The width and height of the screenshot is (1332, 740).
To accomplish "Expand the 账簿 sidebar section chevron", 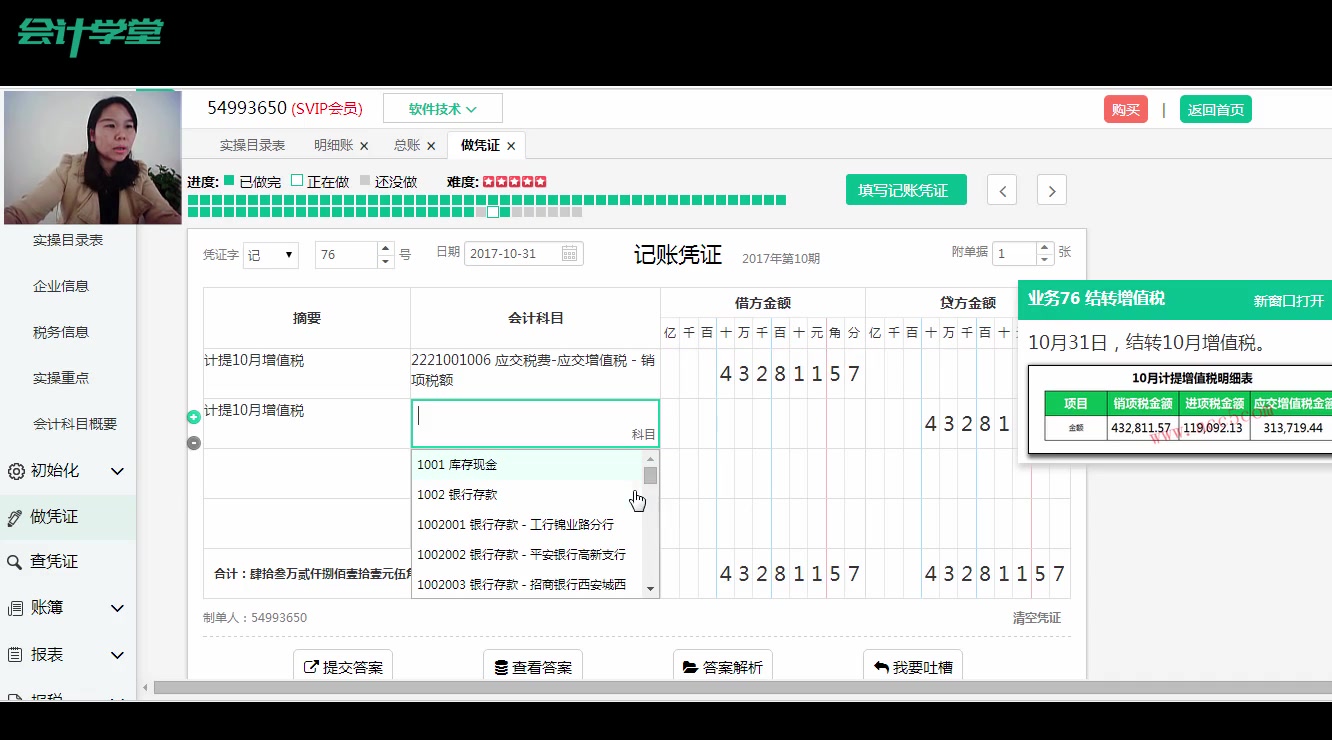I will (x=117, y=608).
